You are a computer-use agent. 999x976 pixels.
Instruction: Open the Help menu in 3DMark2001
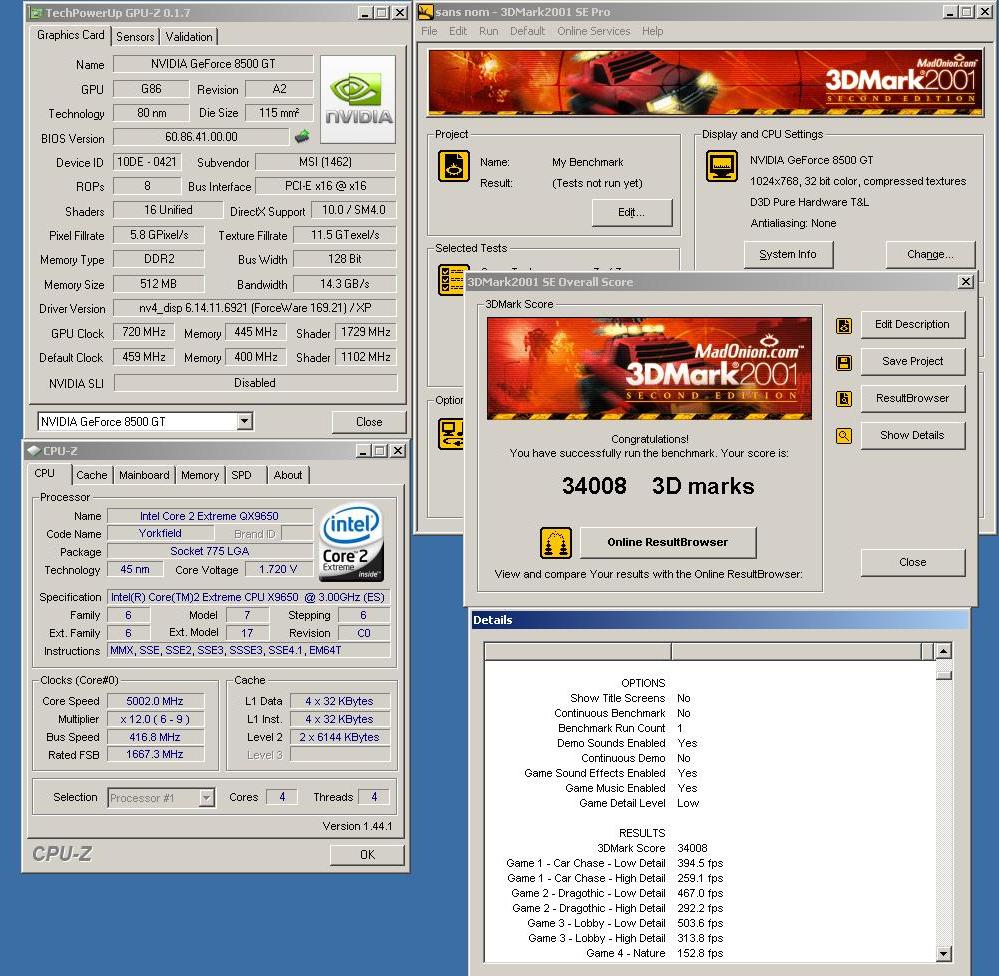[652, 31]
